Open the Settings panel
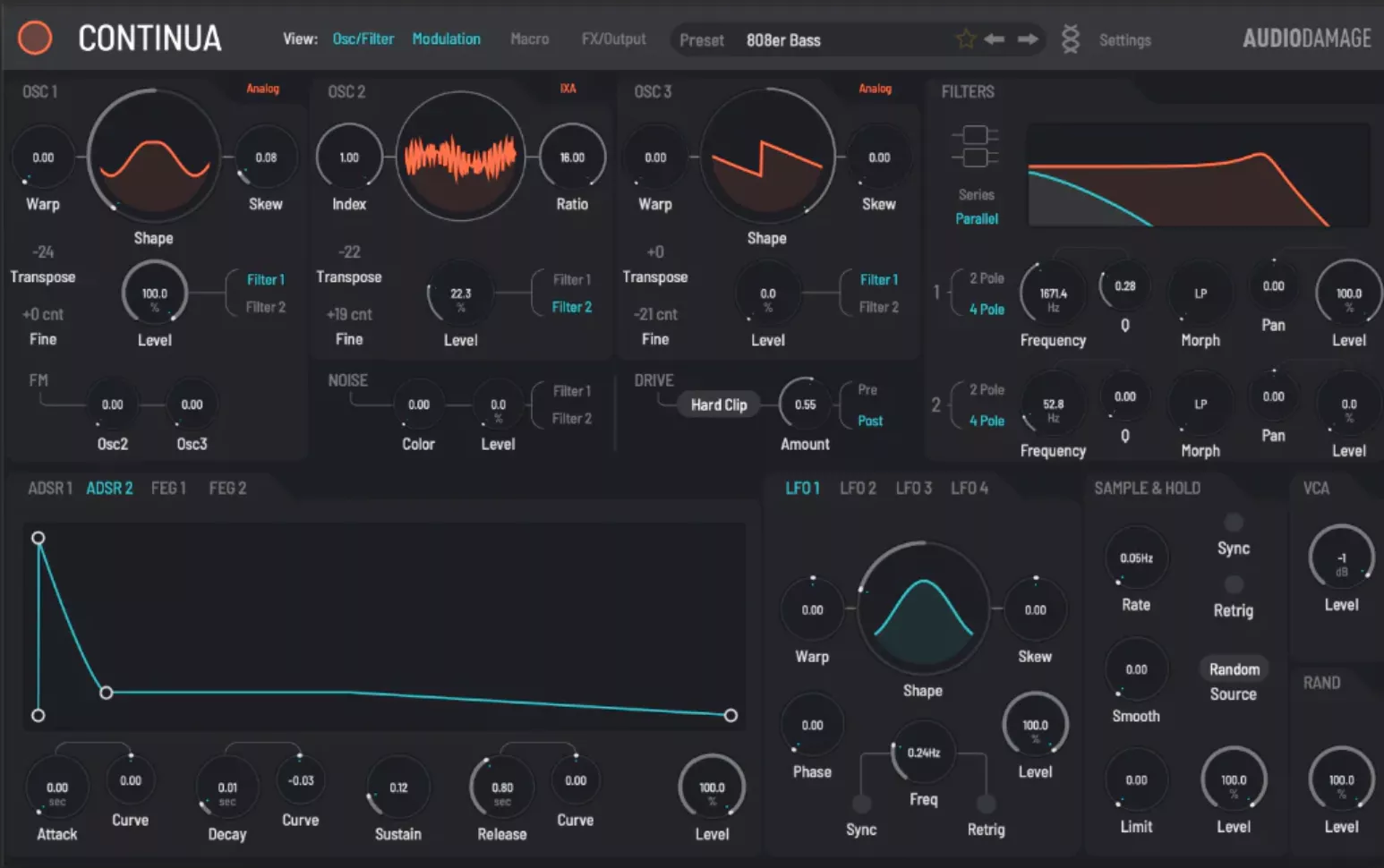 pos(1124,39)
